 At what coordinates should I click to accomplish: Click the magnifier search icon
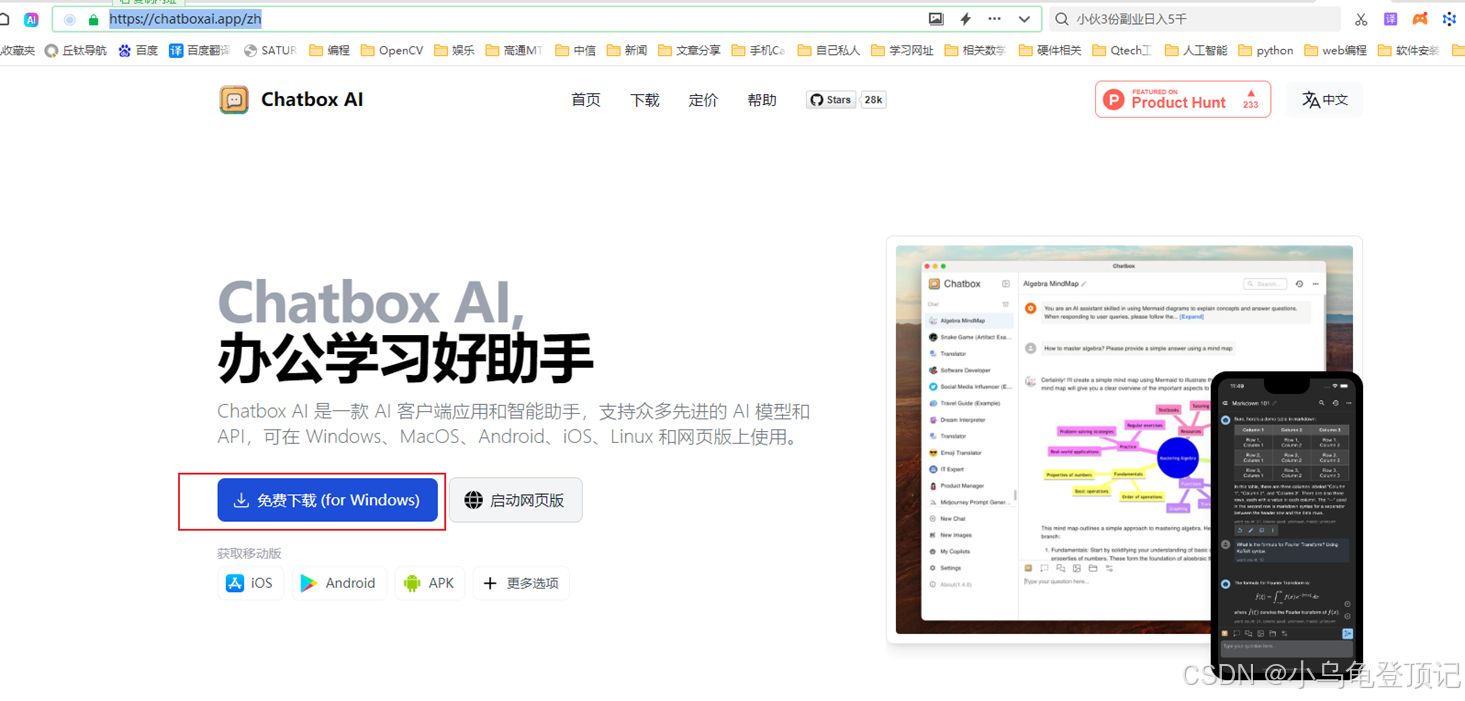click(x=1061, y=19)
